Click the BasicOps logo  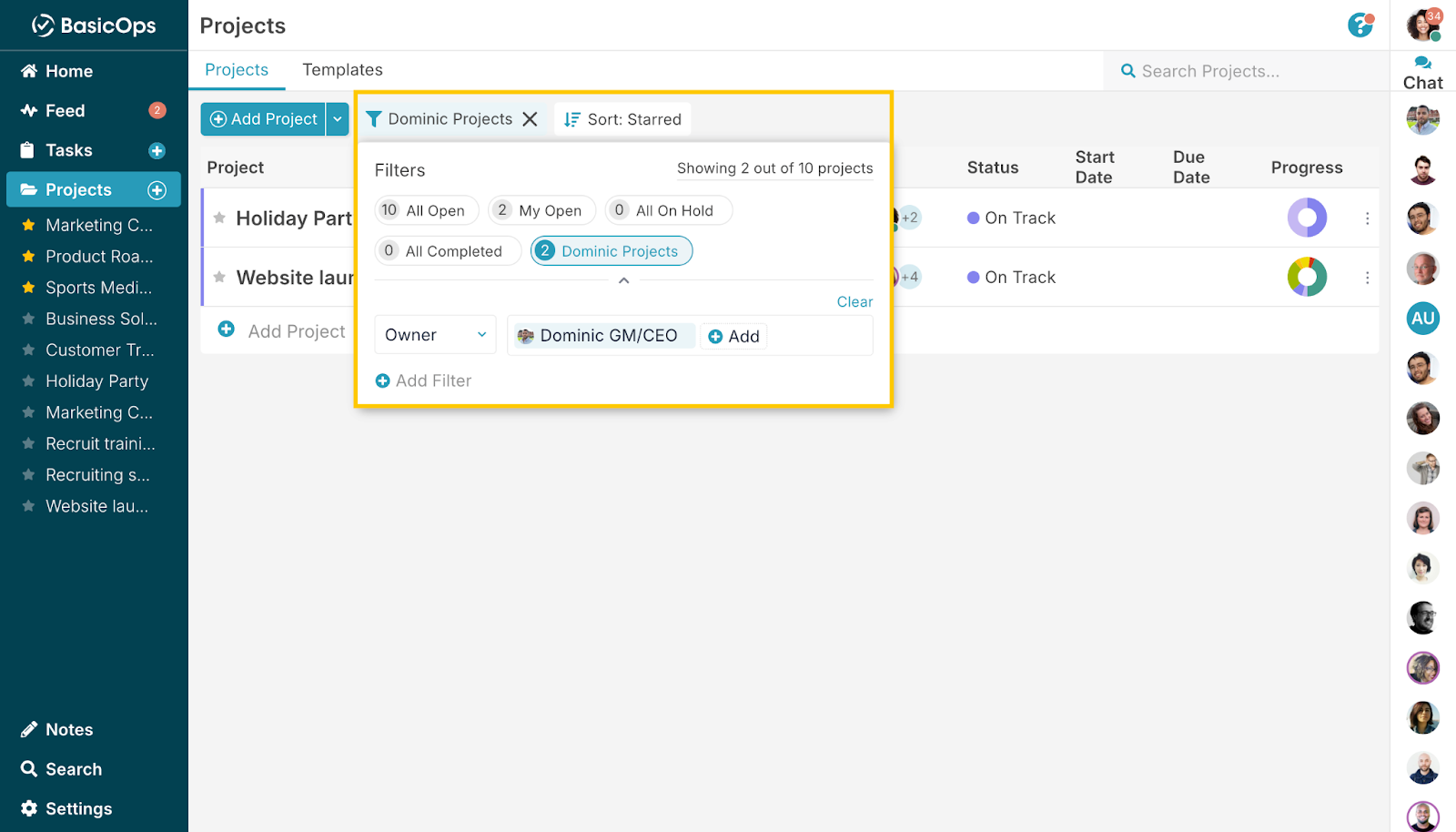[x=91, y=25]
